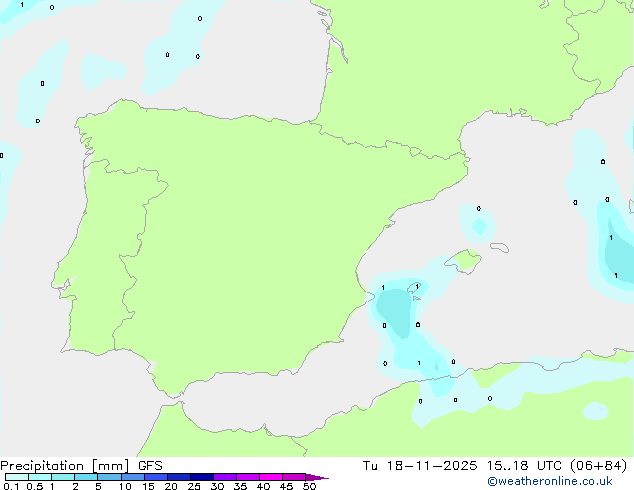This screenshot has width=634, height=490.
Task: Click the magenta swatch between 40 and 45
Action: [271, 477]
